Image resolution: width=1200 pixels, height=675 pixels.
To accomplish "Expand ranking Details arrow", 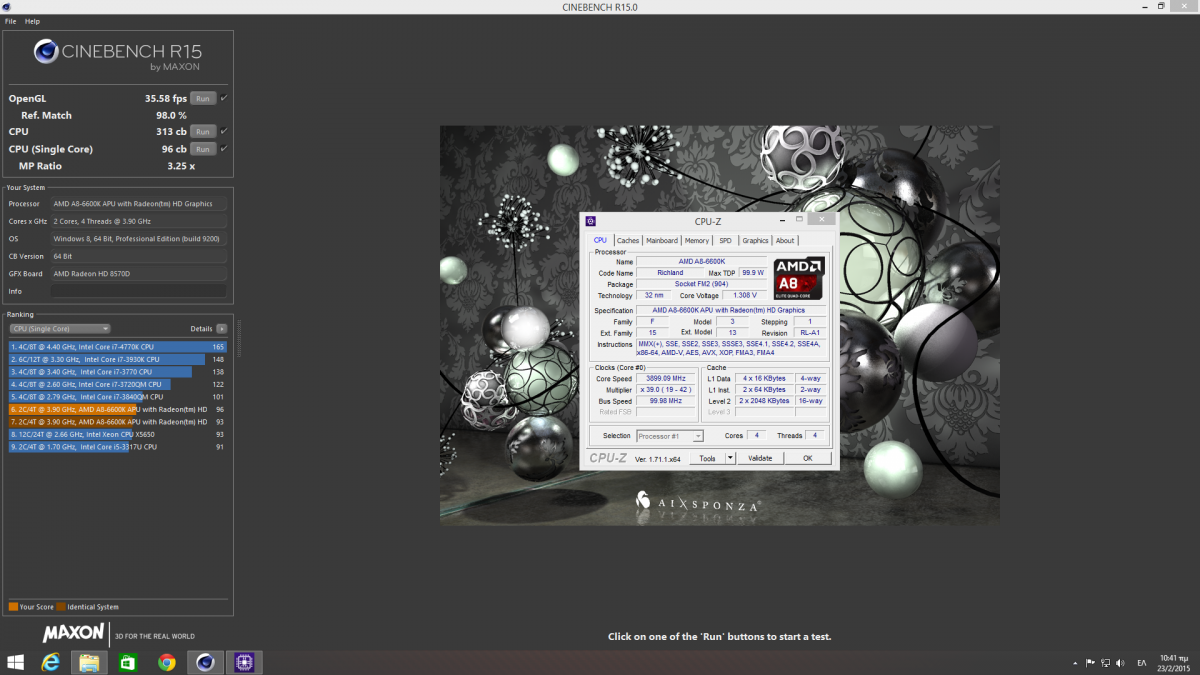I will 222,328.
